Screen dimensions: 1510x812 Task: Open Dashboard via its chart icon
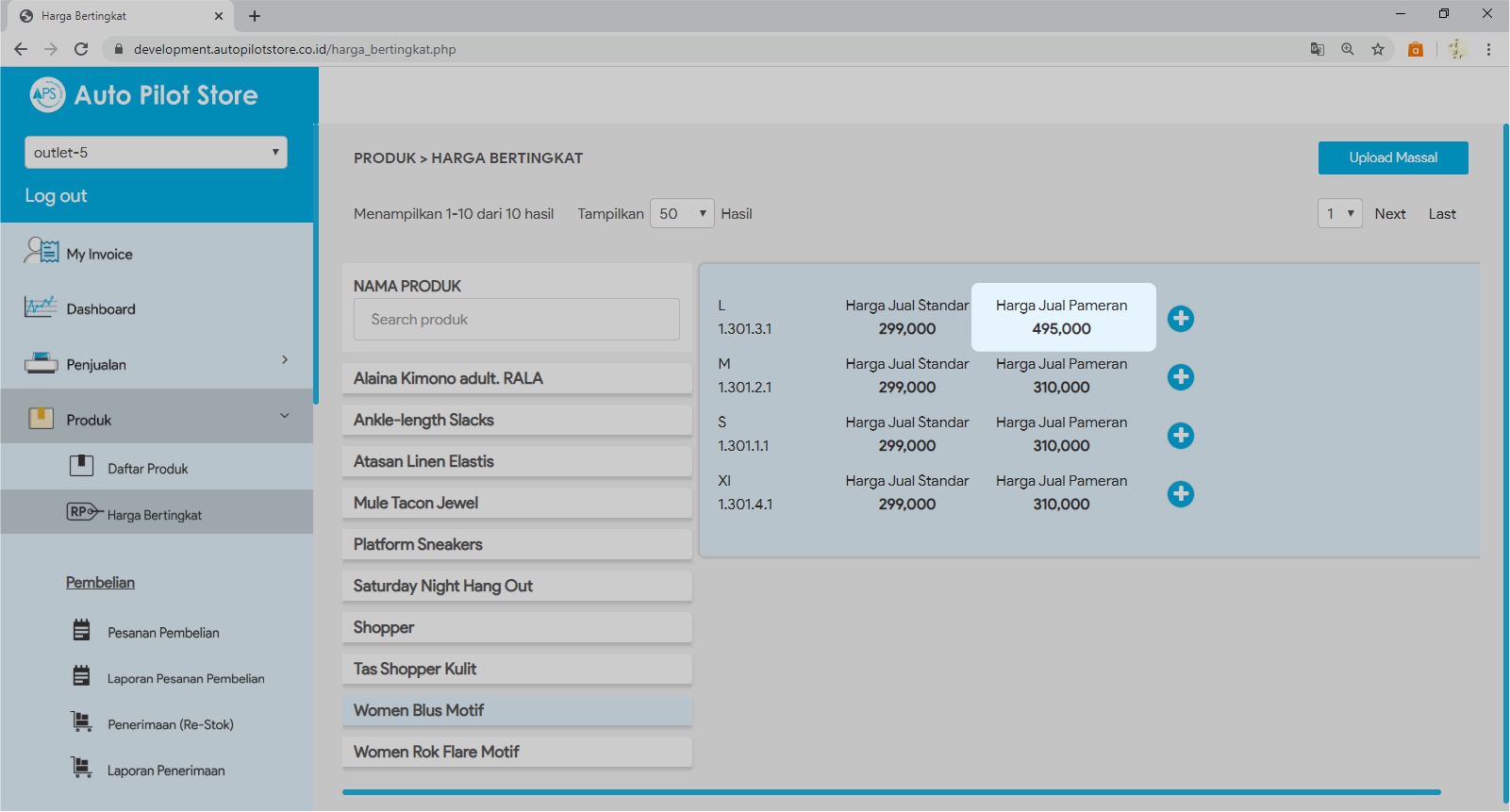tap(41, 307)
